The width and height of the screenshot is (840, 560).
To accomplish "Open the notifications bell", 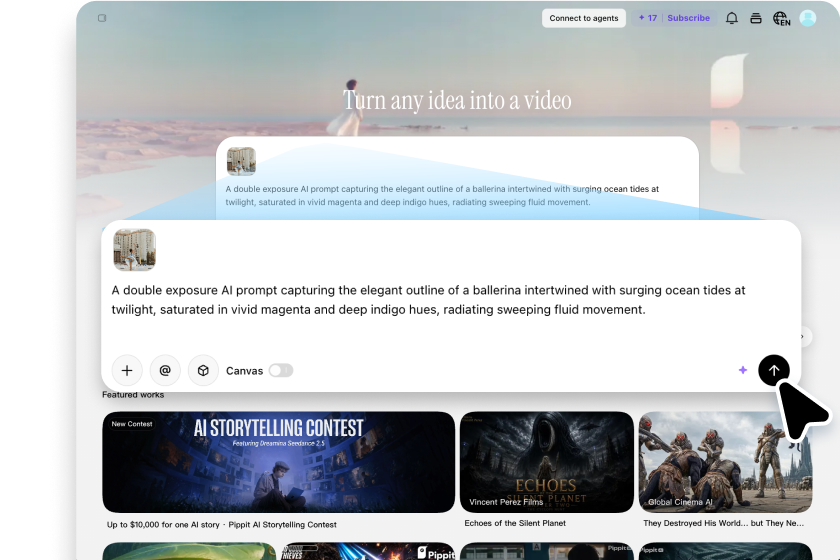I will pos(731,18).
